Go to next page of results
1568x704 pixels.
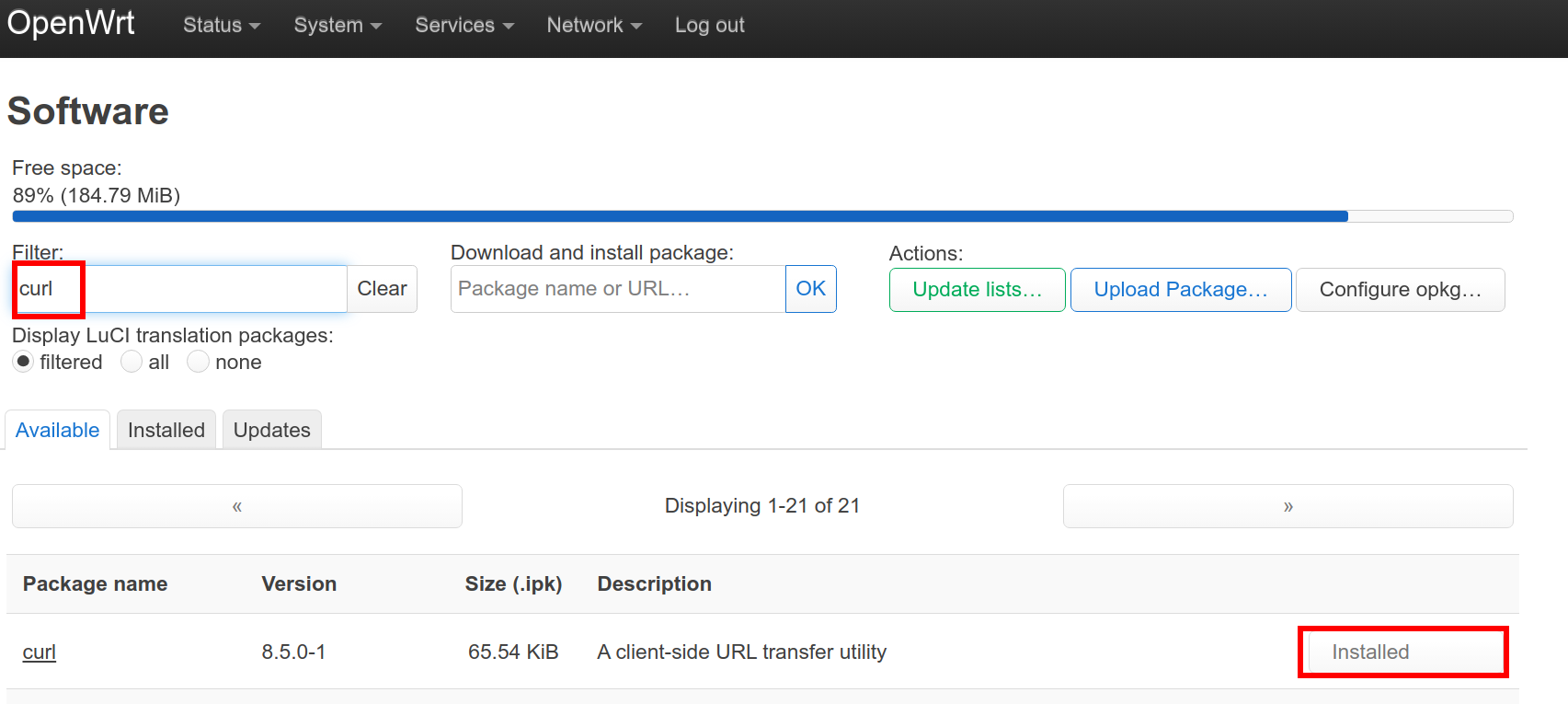tap(1288, 506)
